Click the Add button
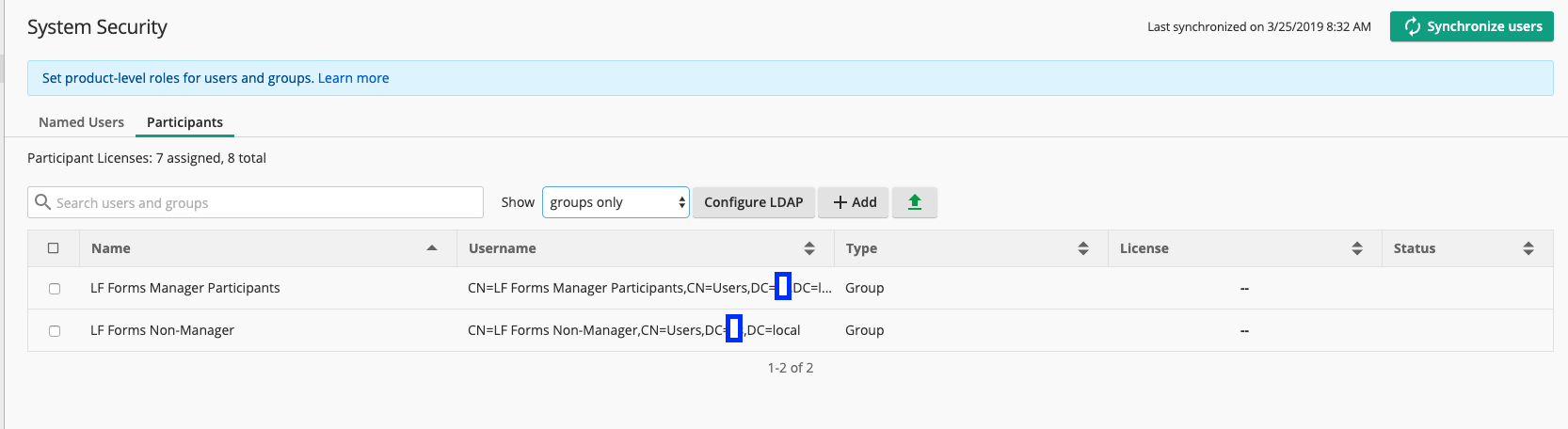1568x429 pixels. click(854, 202)
